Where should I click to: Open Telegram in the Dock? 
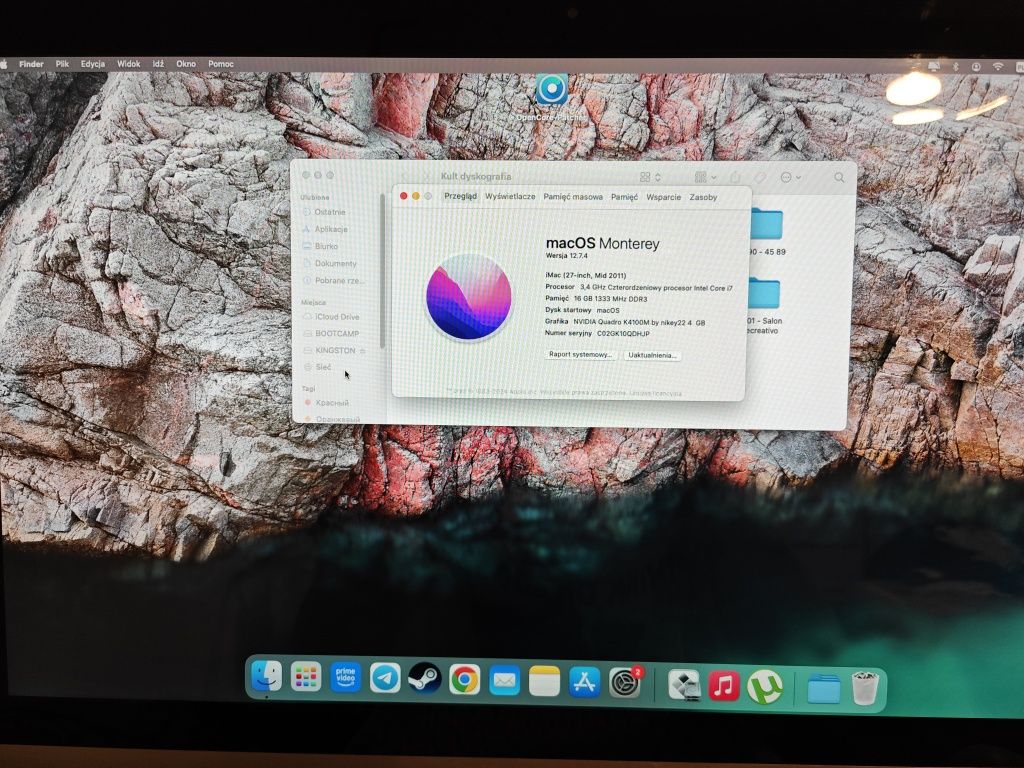tap(385, 679)
